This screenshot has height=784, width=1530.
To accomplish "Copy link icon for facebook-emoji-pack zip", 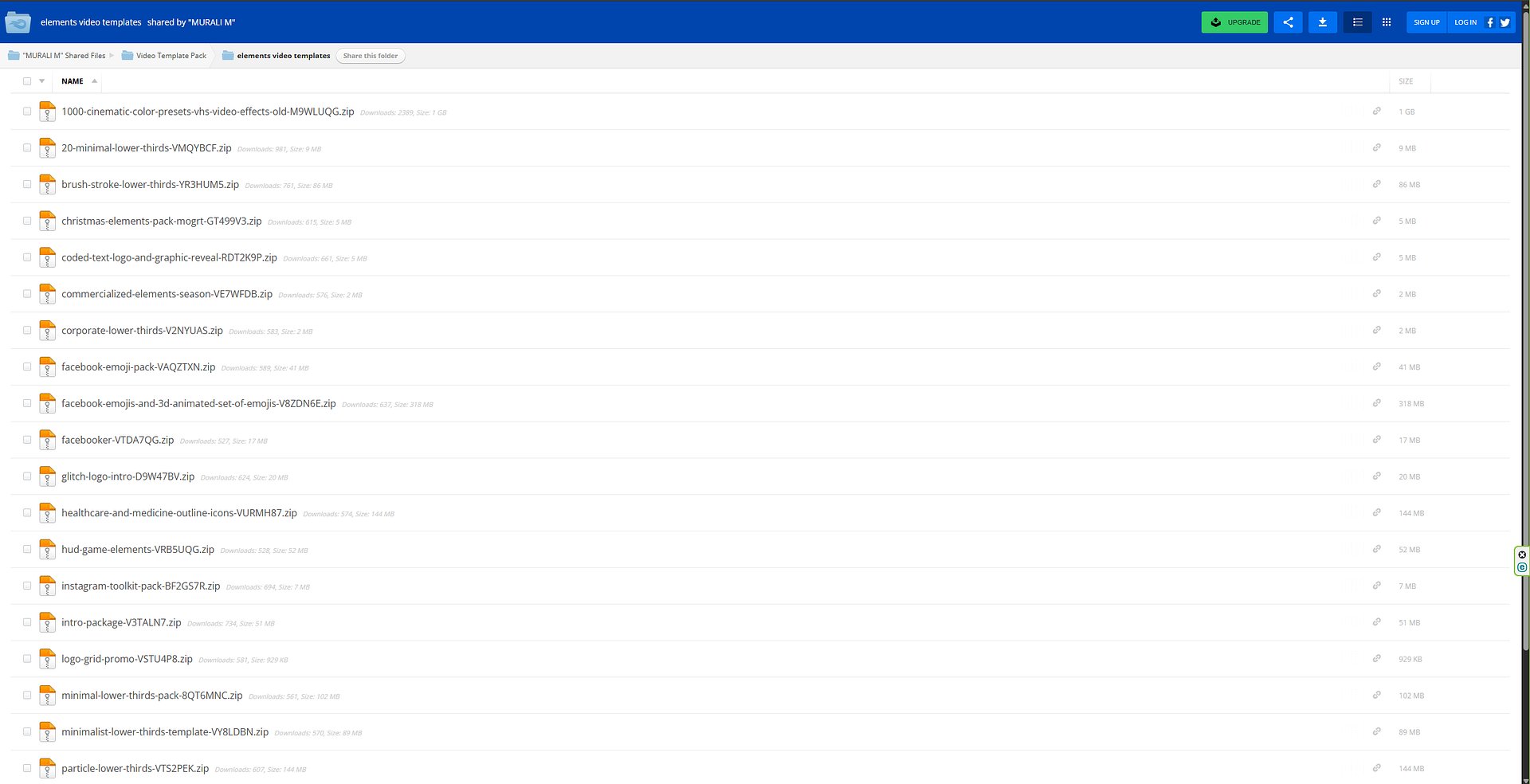I will tap(1376, 367).
